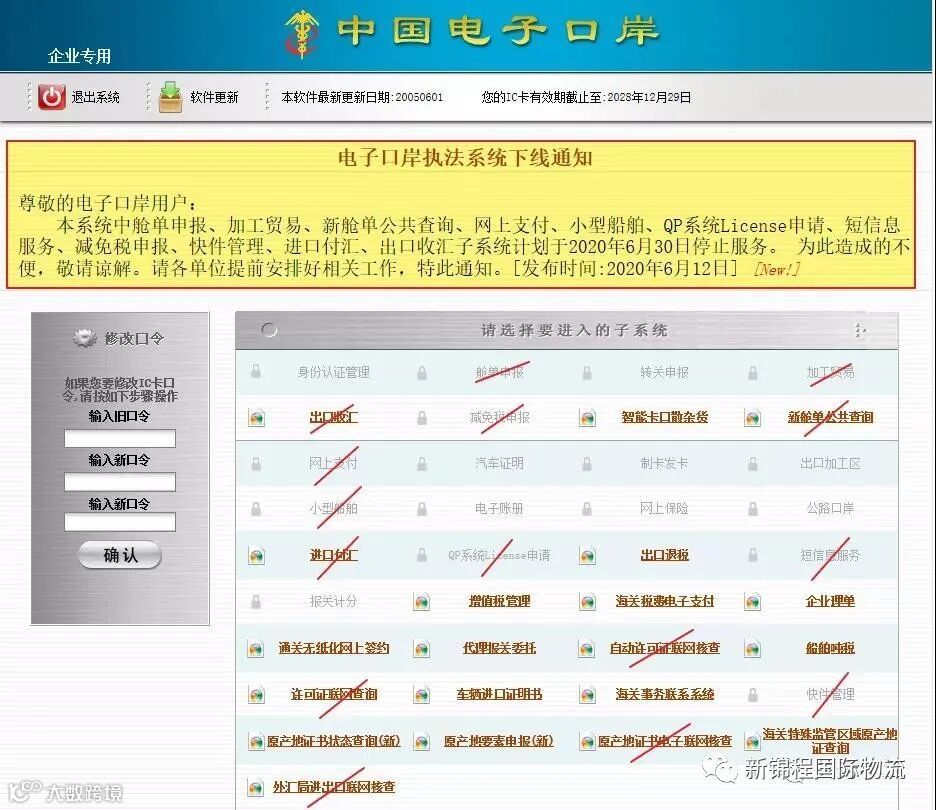This screenshot has height=810, width=936.
Task: Click the icon beside 新舱单公共查询
Action: coord(753,418)
